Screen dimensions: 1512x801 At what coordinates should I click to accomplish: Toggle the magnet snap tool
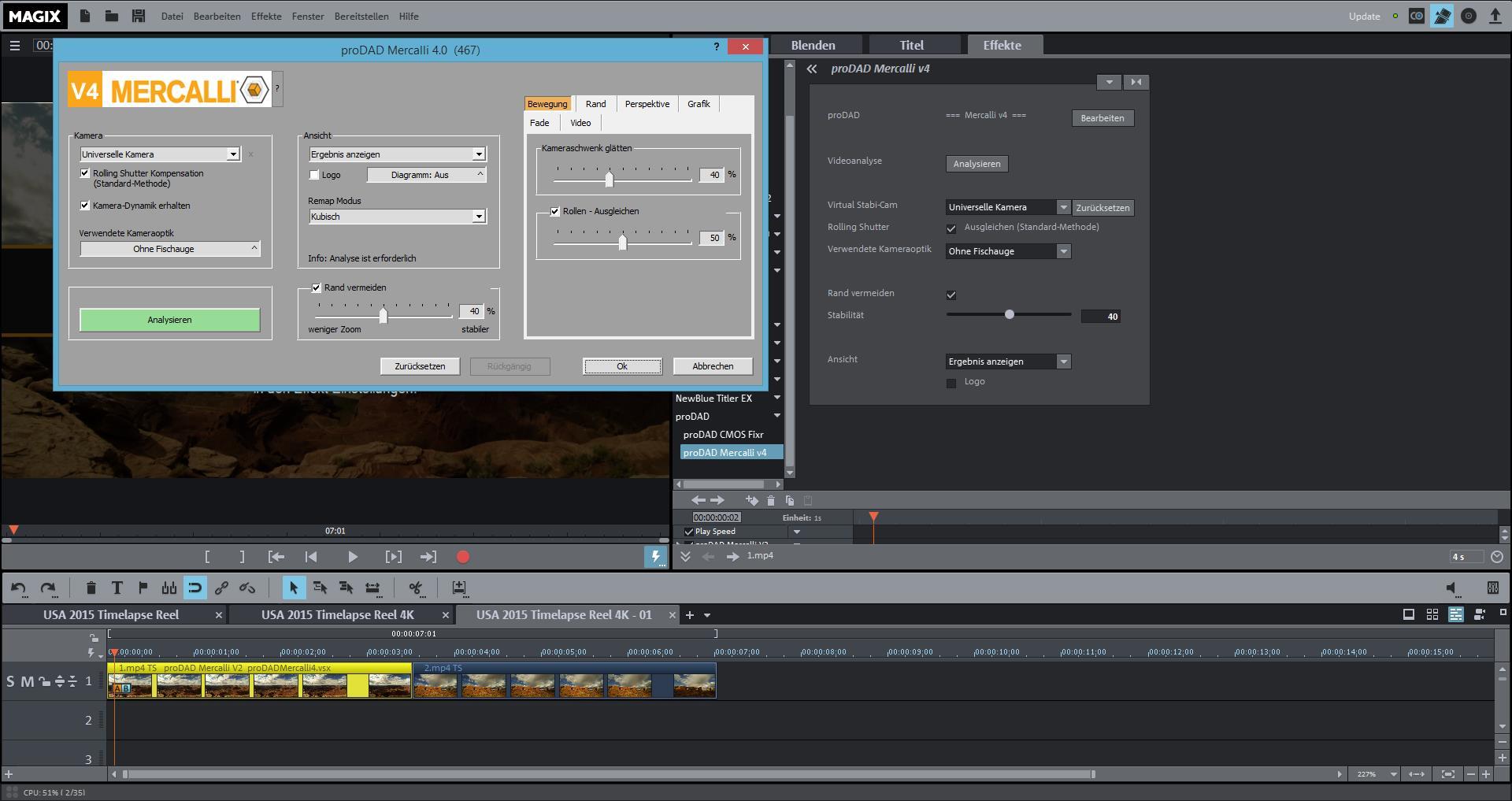pos(195,588)
